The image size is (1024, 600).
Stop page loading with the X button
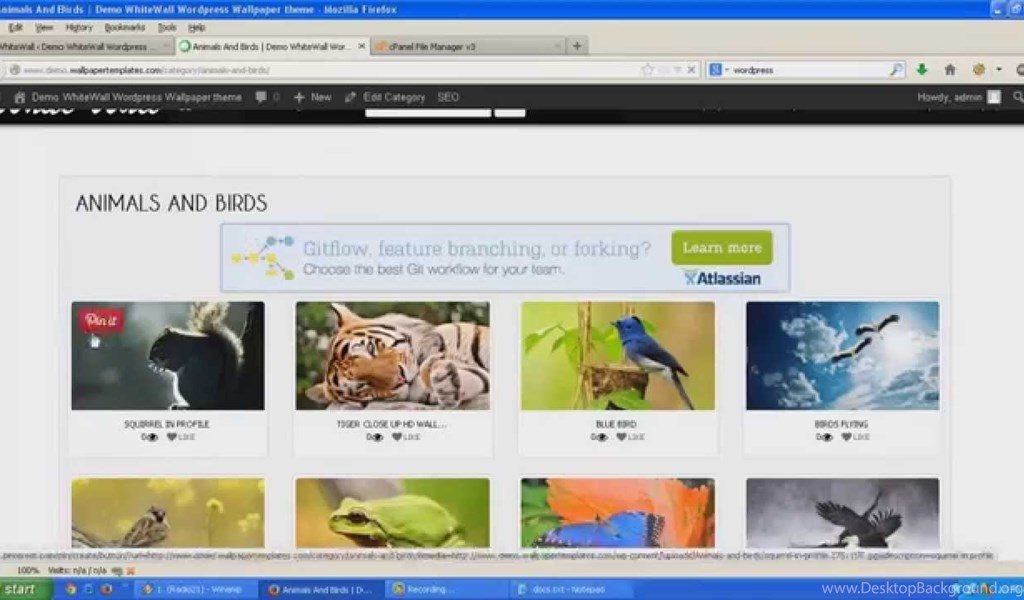[x=691, y=70]
